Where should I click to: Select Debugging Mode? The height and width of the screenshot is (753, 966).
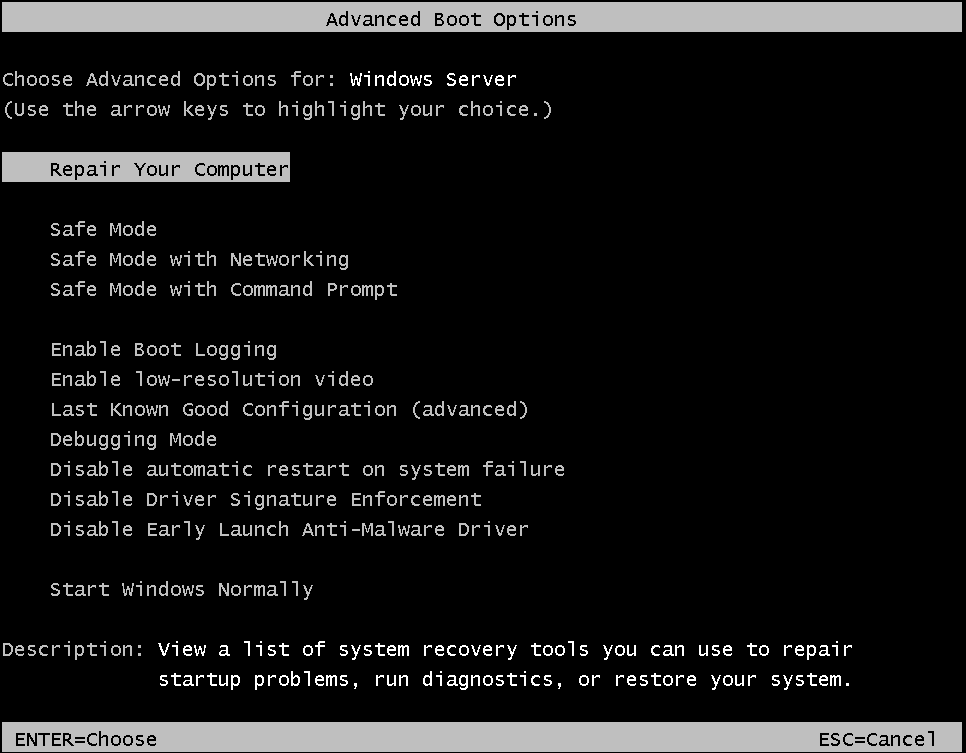coord(133,439)
